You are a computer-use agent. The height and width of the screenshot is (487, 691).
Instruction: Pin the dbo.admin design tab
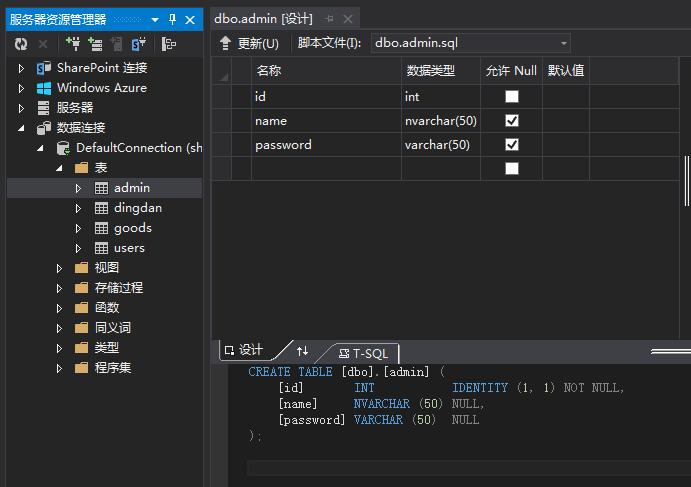tap(330, 19)
